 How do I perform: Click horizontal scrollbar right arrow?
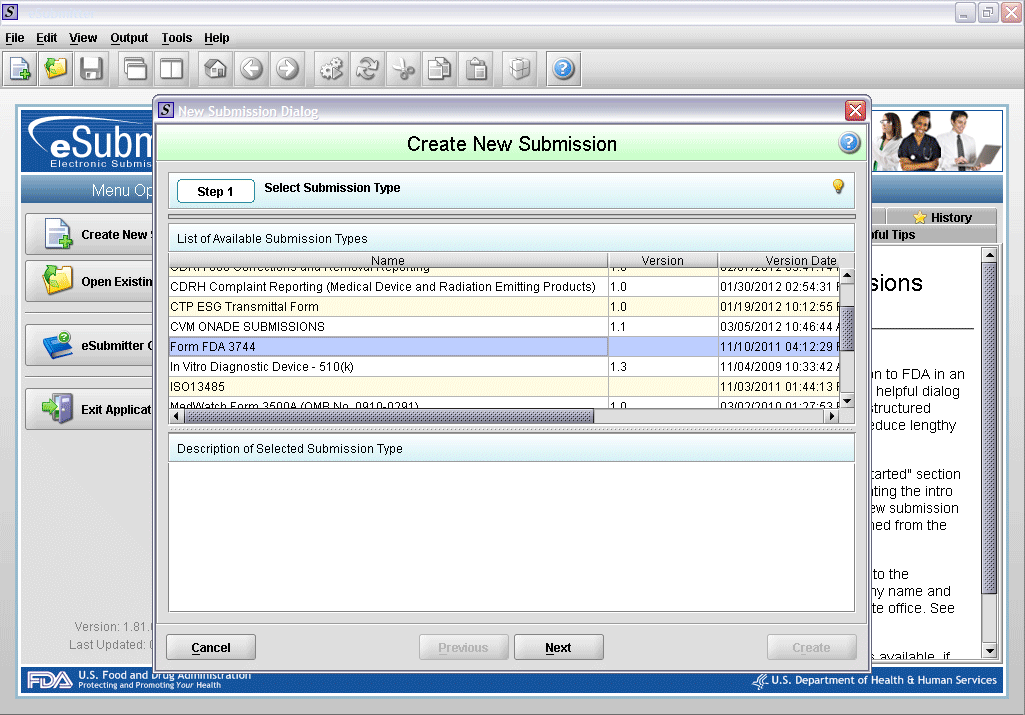tap(832, 416)
